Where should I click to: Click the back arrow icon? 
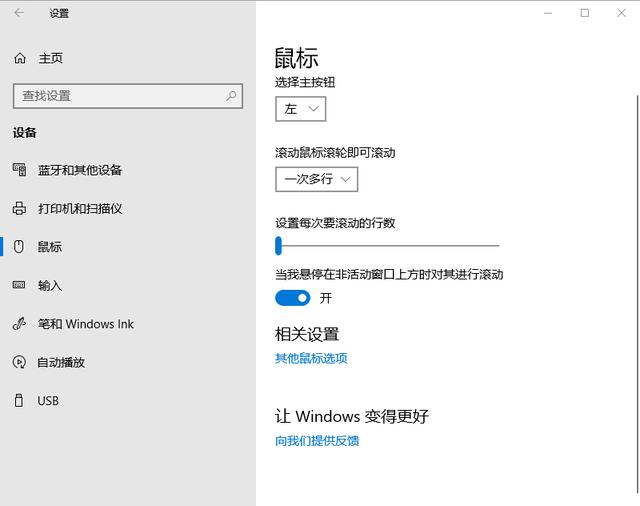tap(19, 13)
